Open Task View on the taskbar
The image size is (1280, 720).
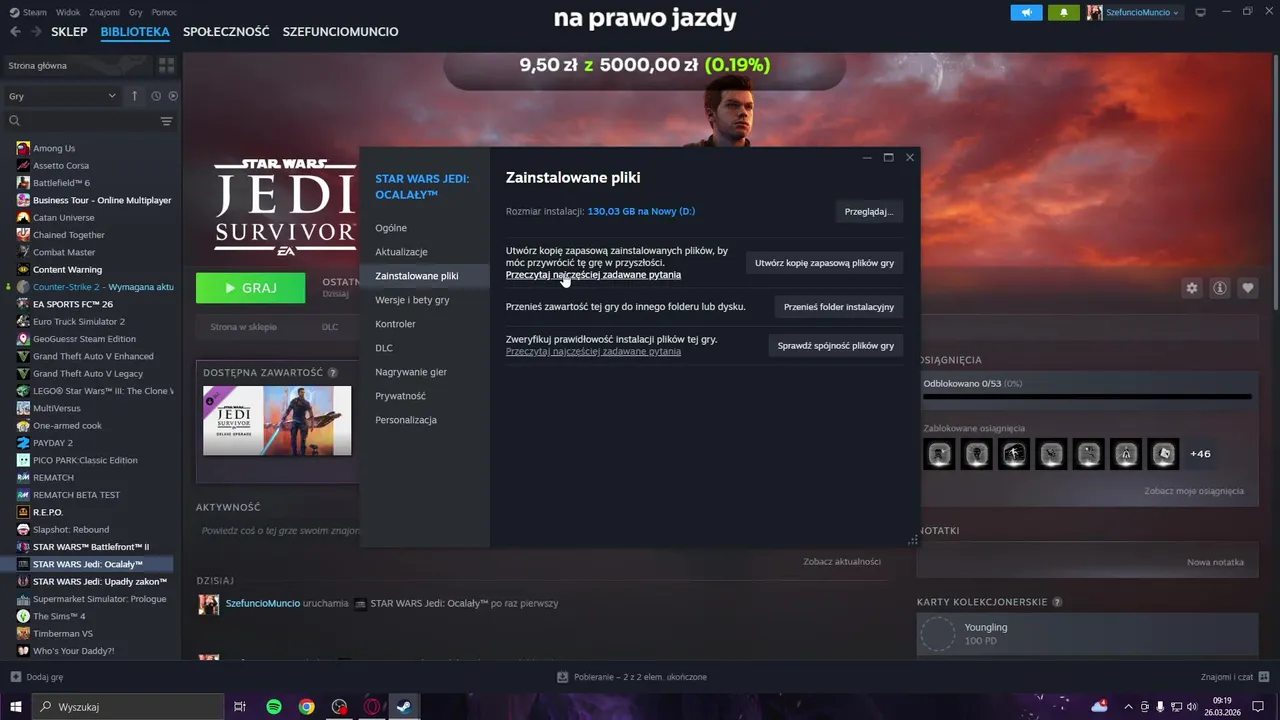click(x=240, y=706)
